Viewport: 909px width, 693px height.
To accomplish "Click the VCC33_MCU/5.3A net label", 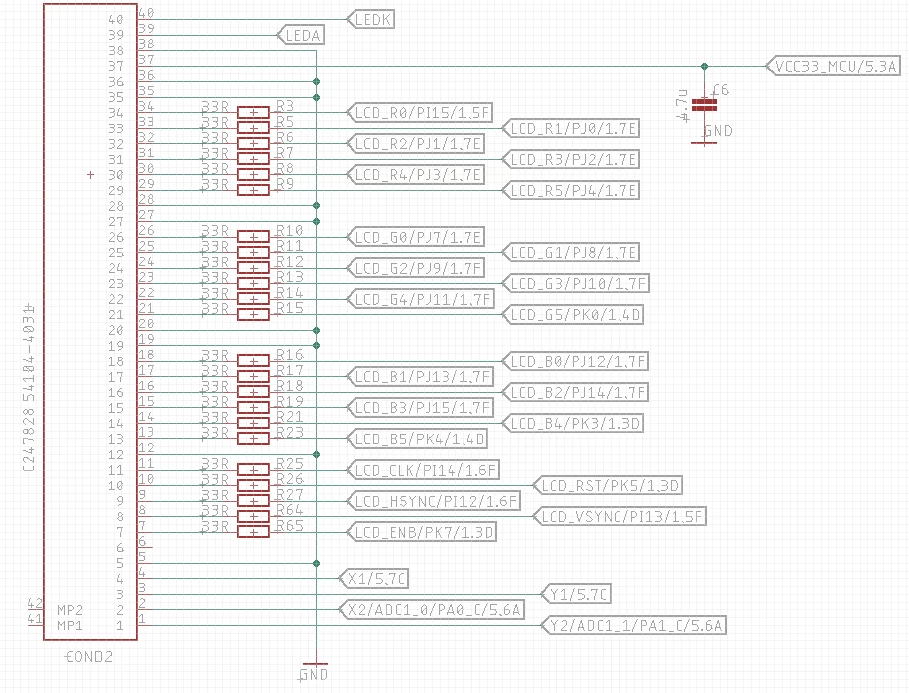I will coord(833,66).
